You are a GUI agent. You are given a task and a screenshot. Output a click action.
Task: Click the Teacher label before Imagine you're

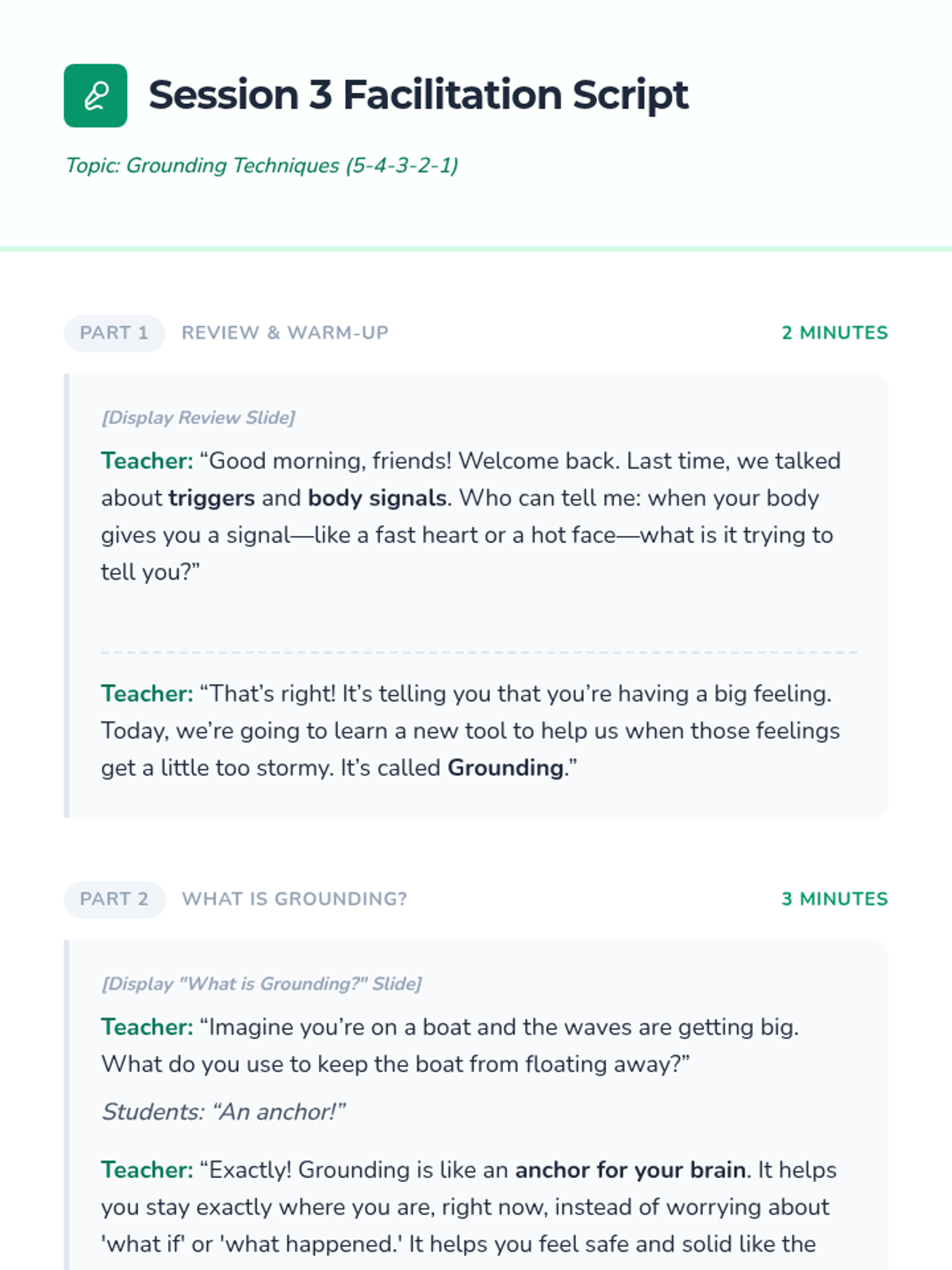click(x=147, y=1028)
